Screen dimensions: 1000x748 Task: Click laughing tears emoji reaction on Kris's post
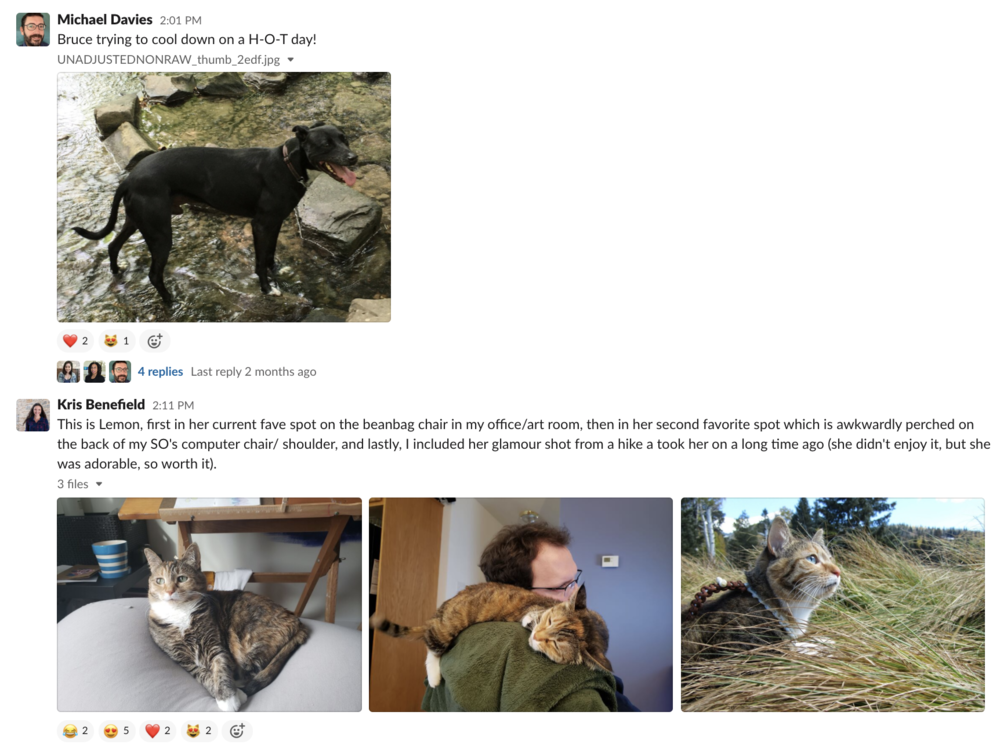click(75, 731)
